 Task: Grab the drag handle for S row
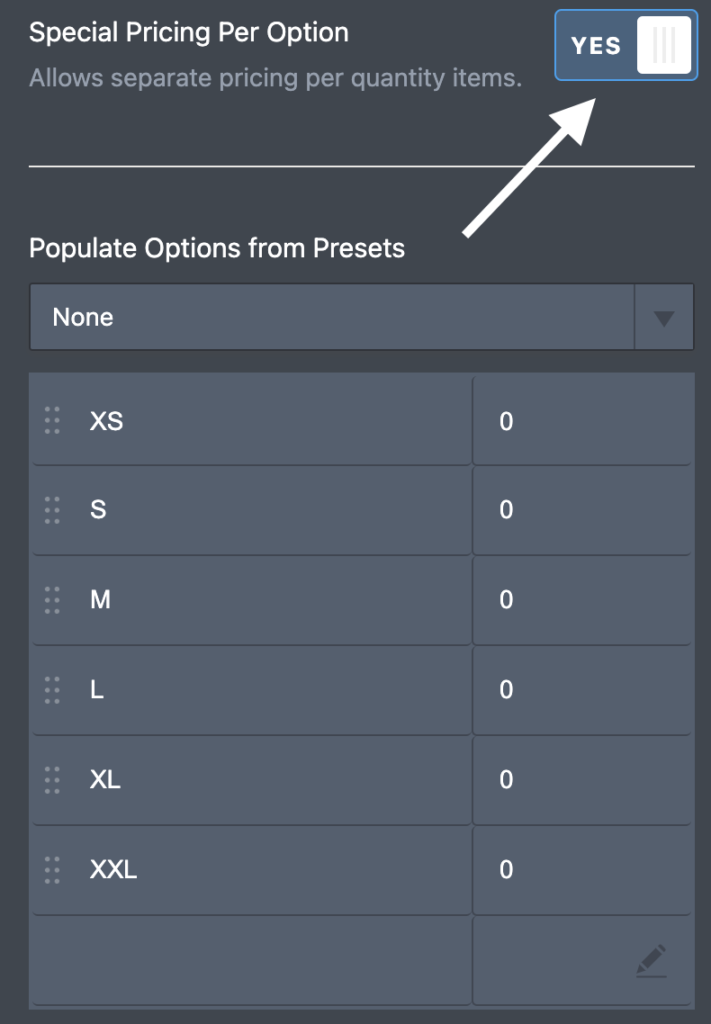[x=52, y=510]
